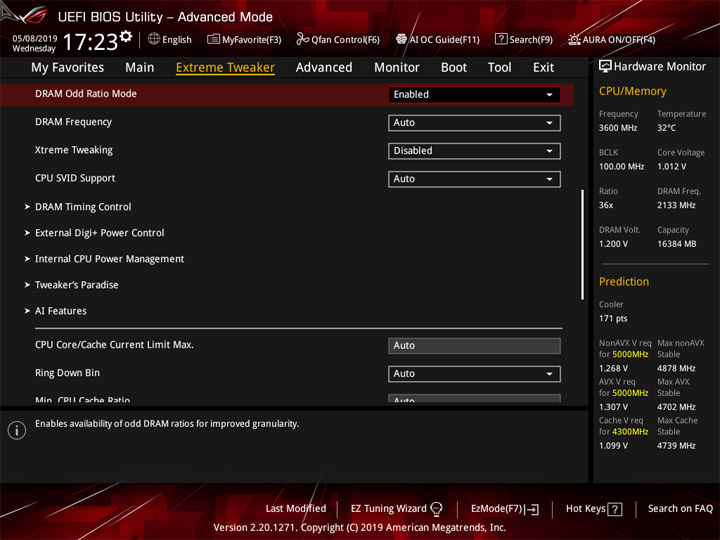This screenshot has width=720, height=540.
Task: Open Xtreme Tweaking dropdown
Action: click(x=474, y=151)
